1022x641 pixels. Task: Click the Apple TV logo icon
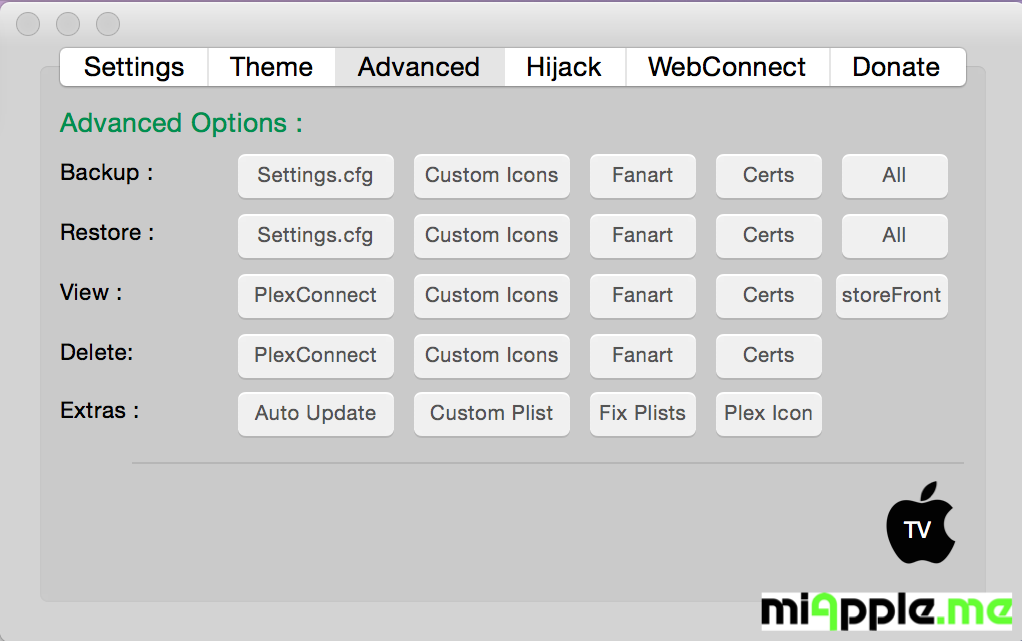(x=920, y=524)
